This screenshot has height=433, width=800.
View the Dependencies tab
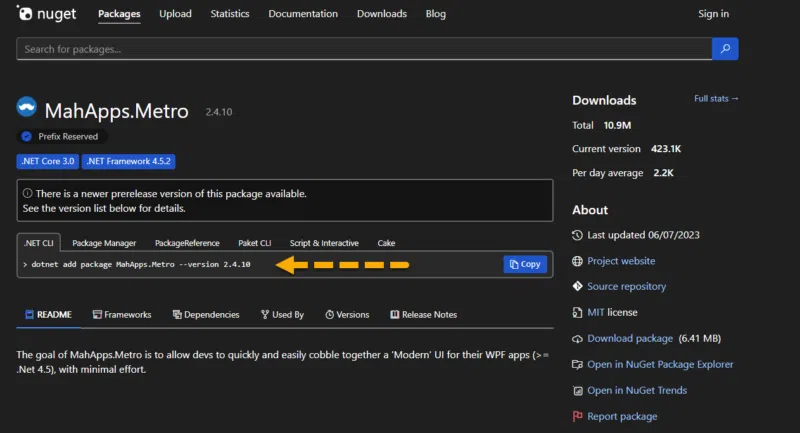206,314
